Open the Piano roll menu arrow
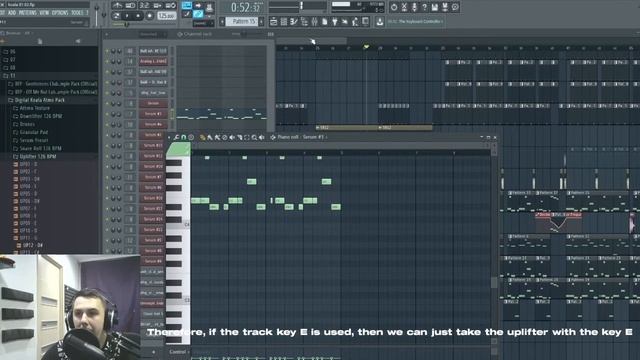The width and height of the screenshot is (640, 360). (x=170, y=138)
